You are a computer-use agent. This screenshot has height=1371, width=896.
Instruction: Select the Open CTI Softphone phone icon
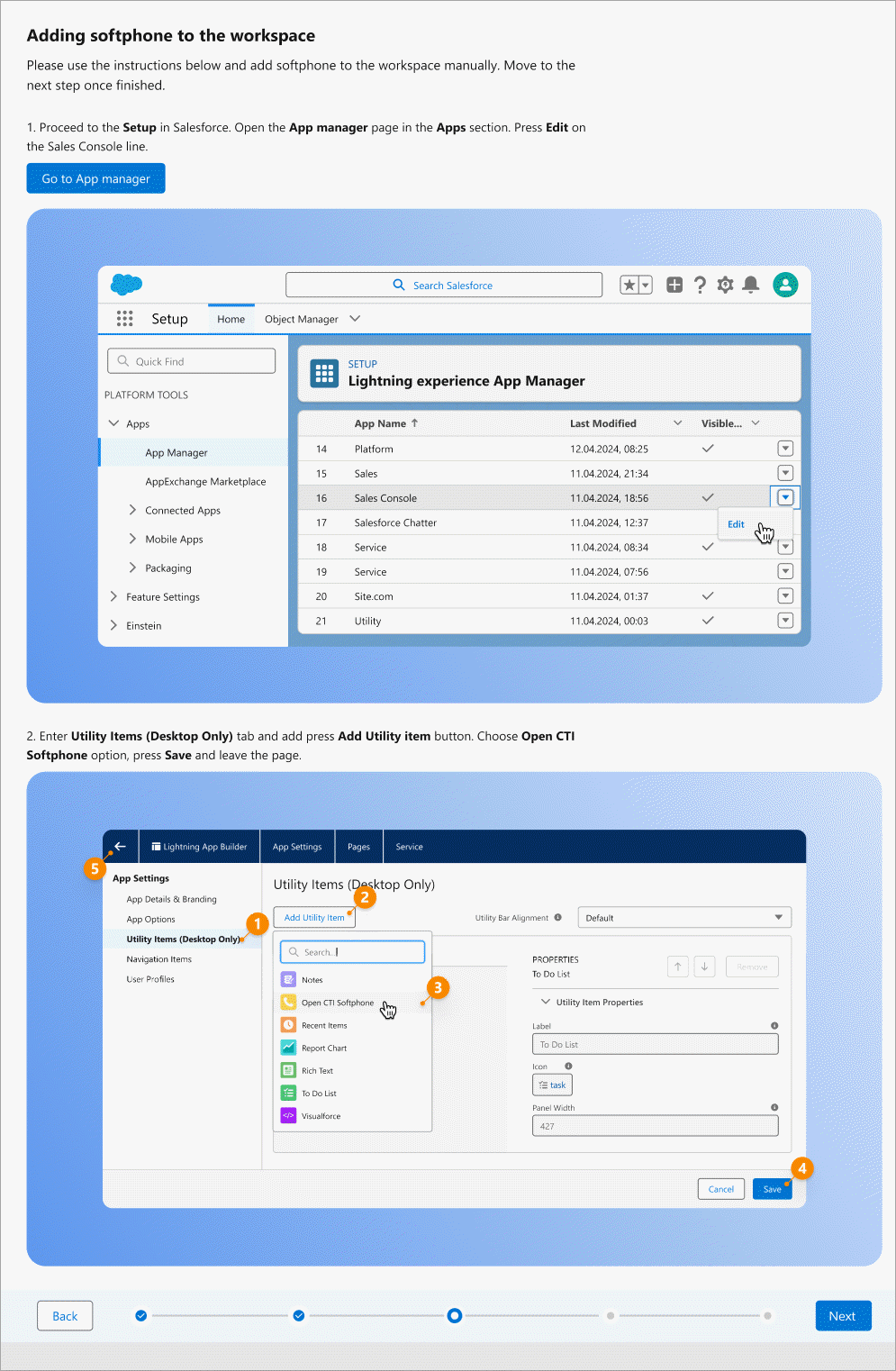(288, 1002)
